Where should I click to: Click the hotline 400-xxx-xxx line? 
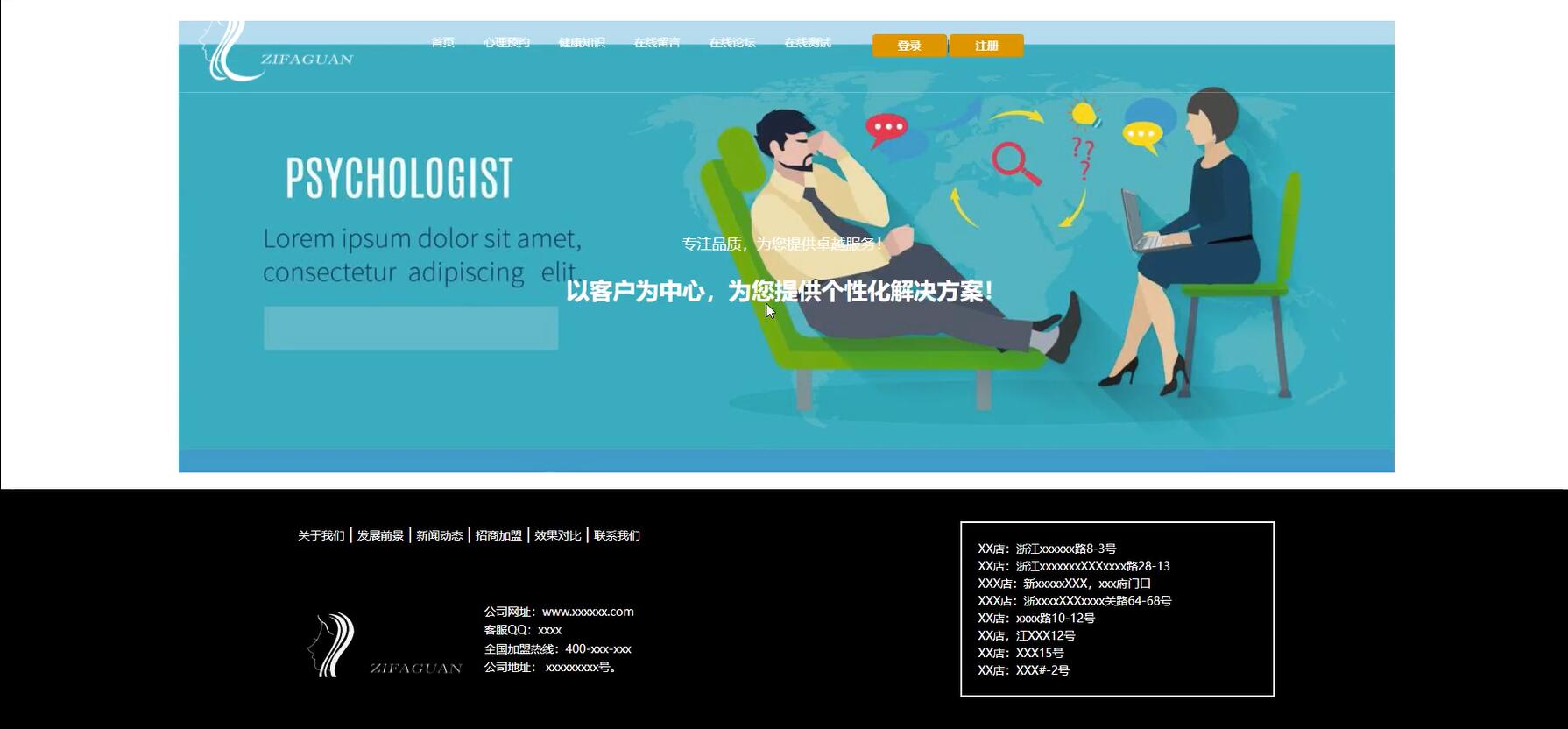(558, 649)
